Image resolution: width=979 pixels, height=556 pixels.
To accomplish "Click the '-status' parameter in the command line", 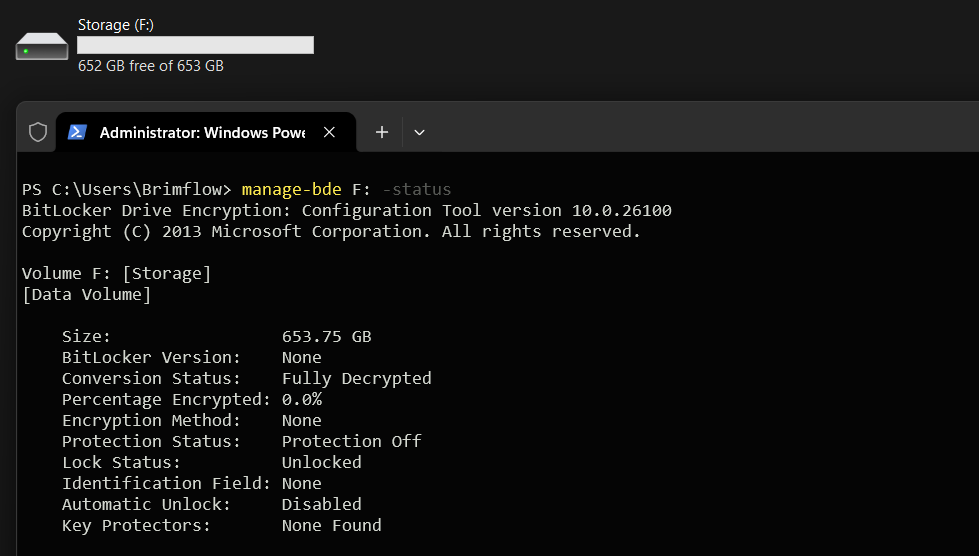I will [416, 190].
